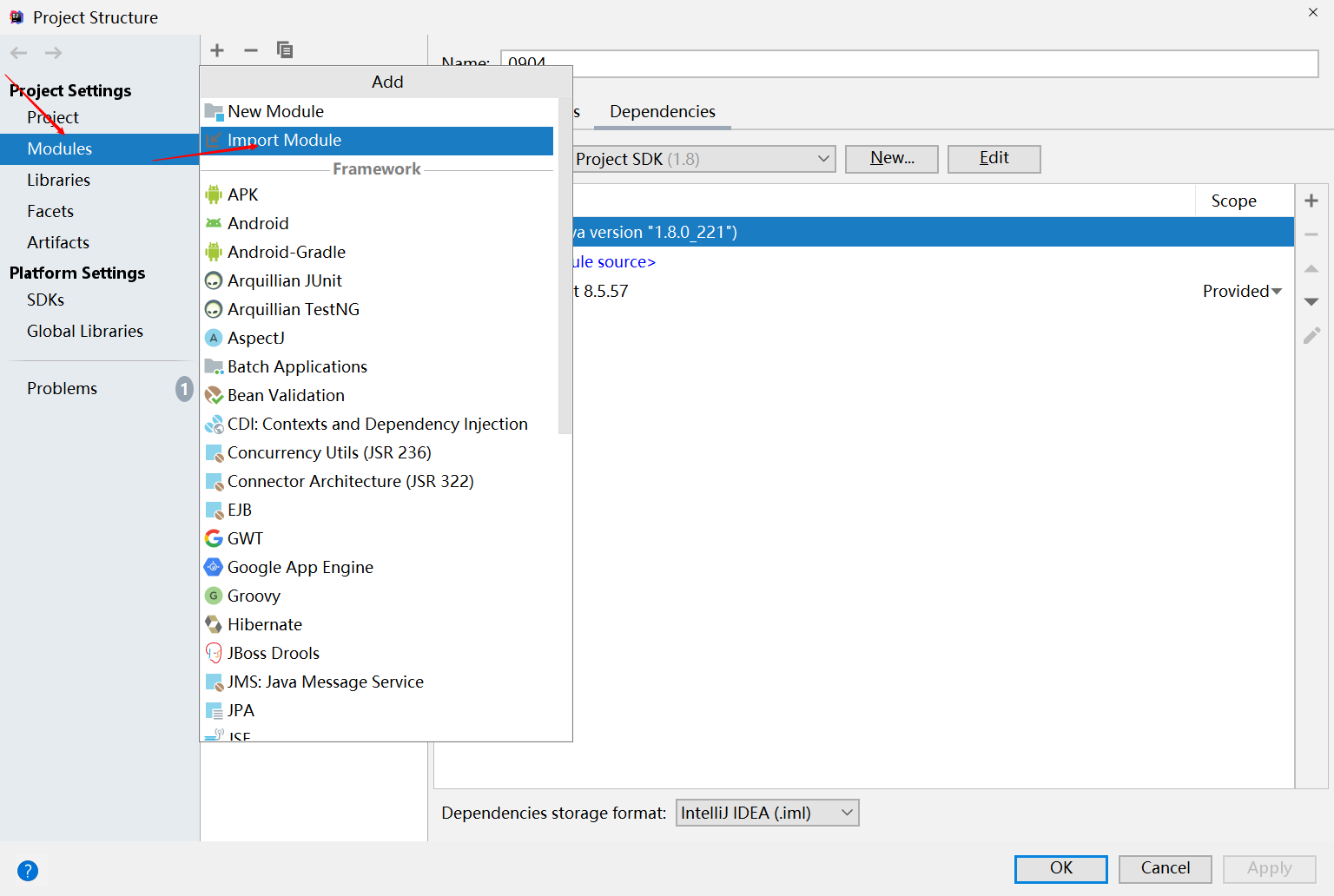Select the 8.5.57 library row

click(934, 291)
